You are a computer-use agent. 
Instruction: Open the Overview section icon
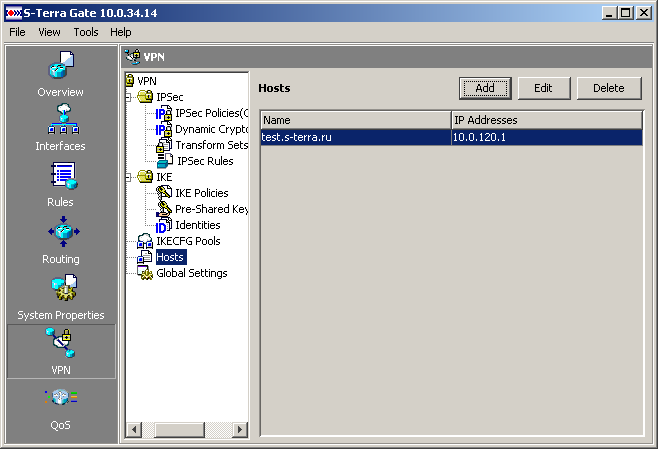(x=61, y=65)
